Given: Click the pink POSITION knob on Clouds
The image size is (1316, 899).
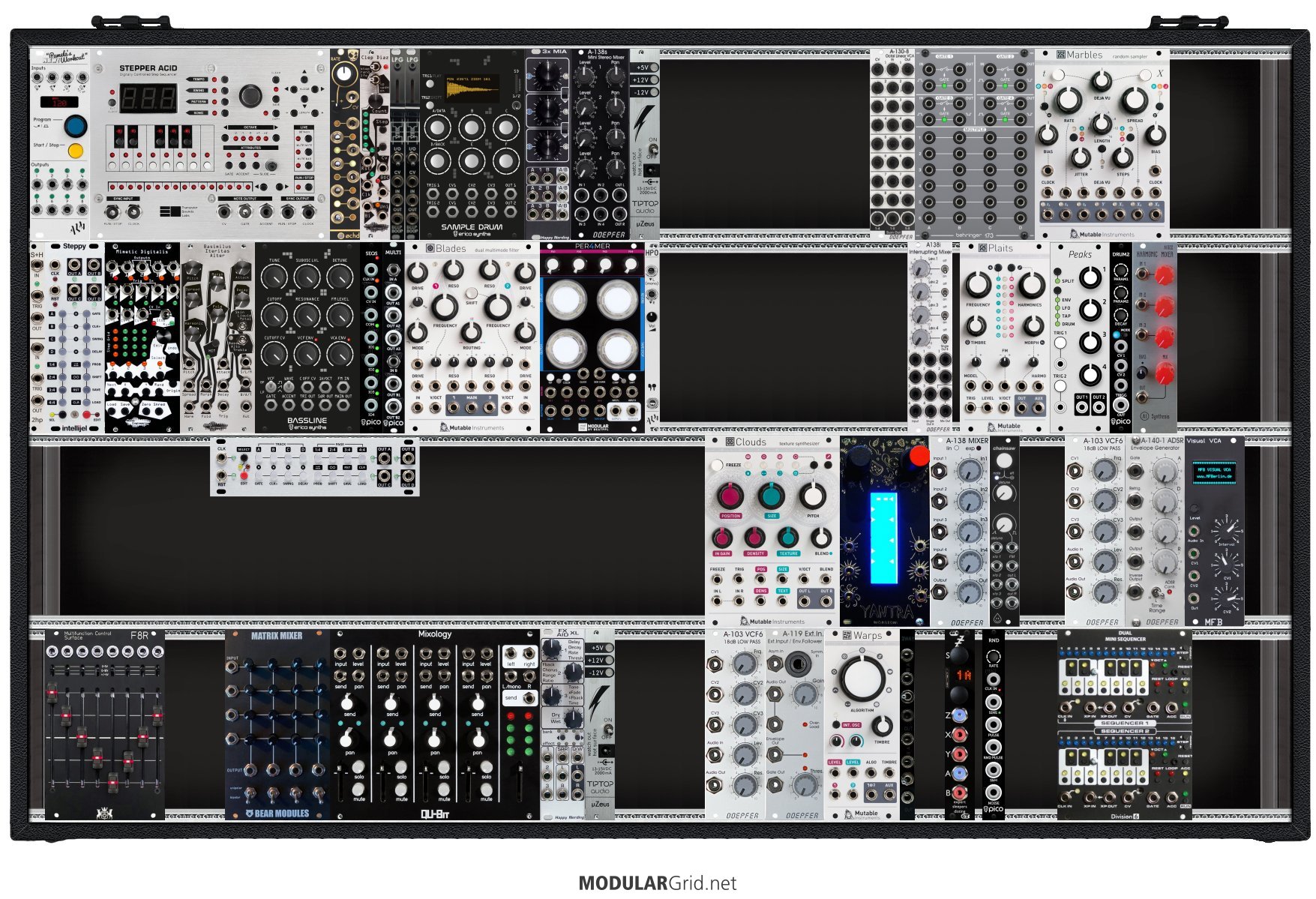Looking at the screenshot, I should [x=730, y=496].
